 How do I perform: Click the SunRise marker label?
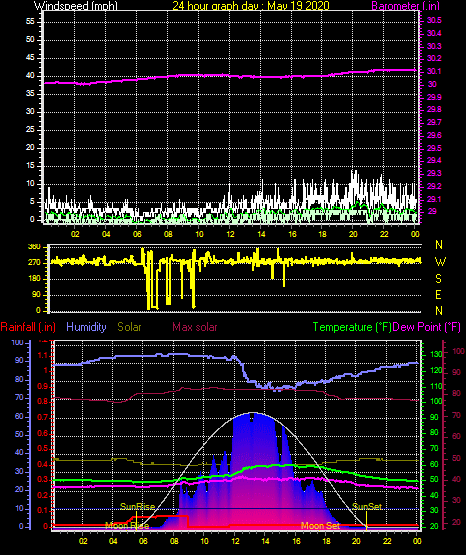coord(138,507)
